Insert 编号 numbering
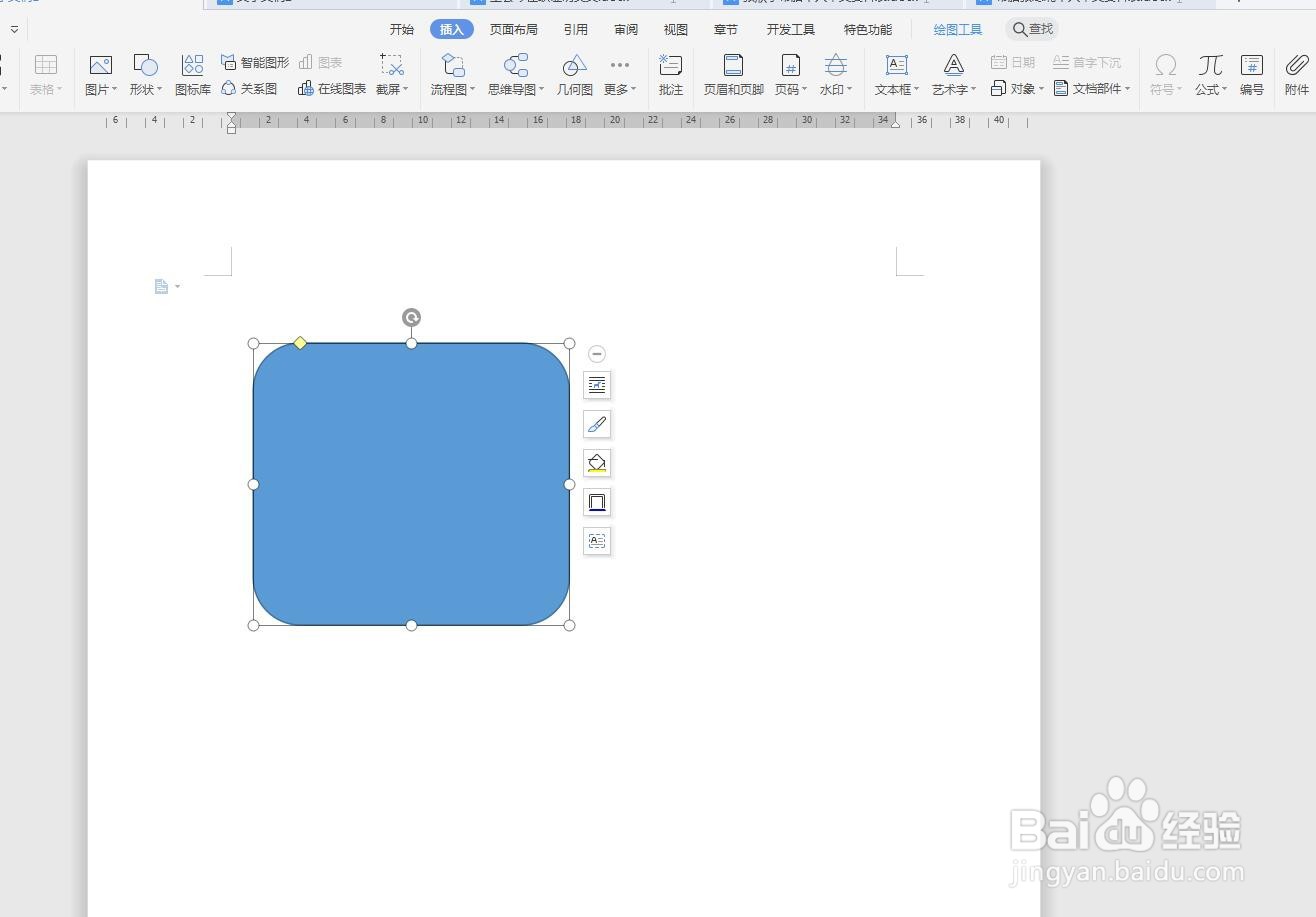This screenshot has width=1316, height=917. click(x=1251, y=75)
